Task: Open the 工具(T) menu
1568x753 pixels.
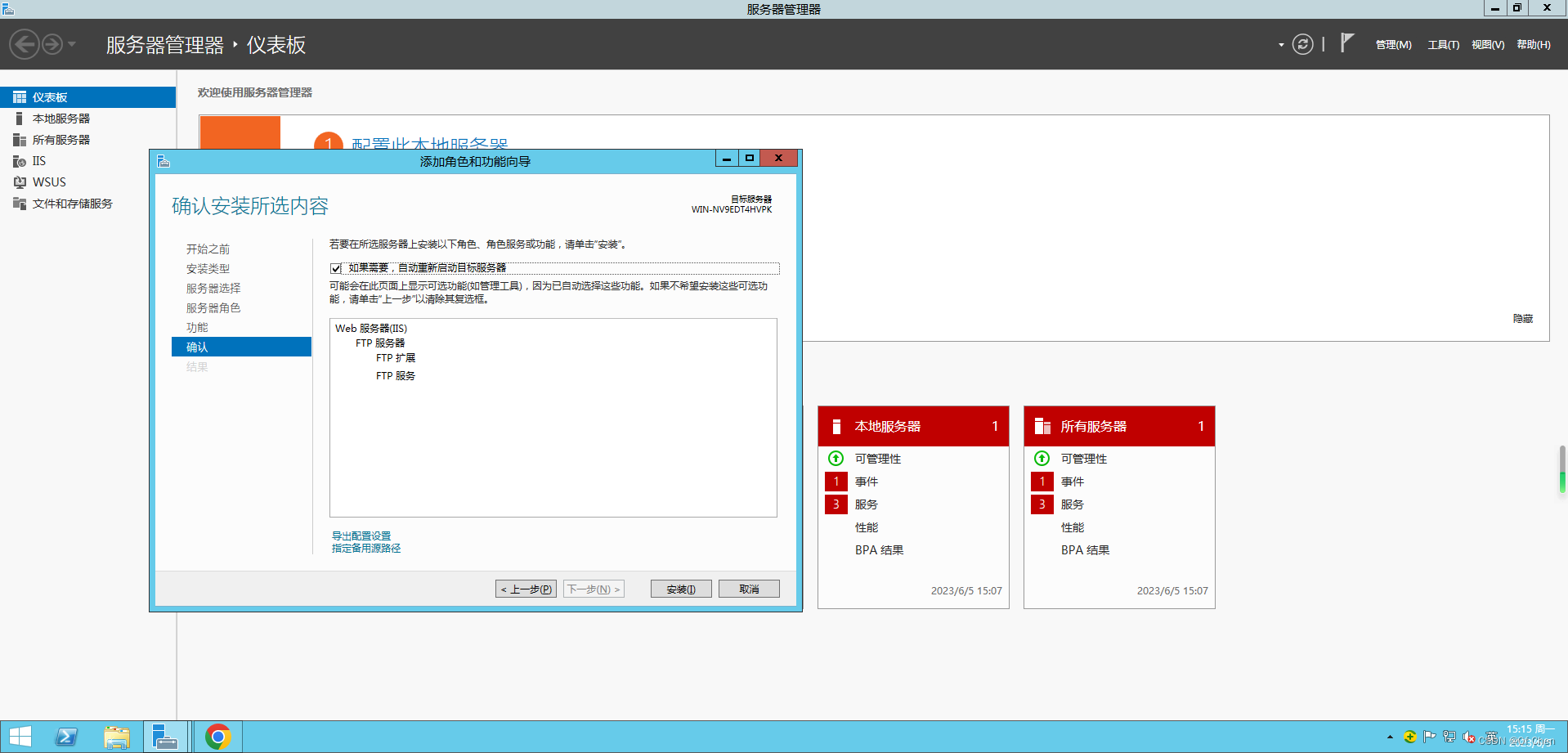Action: 1444,45
